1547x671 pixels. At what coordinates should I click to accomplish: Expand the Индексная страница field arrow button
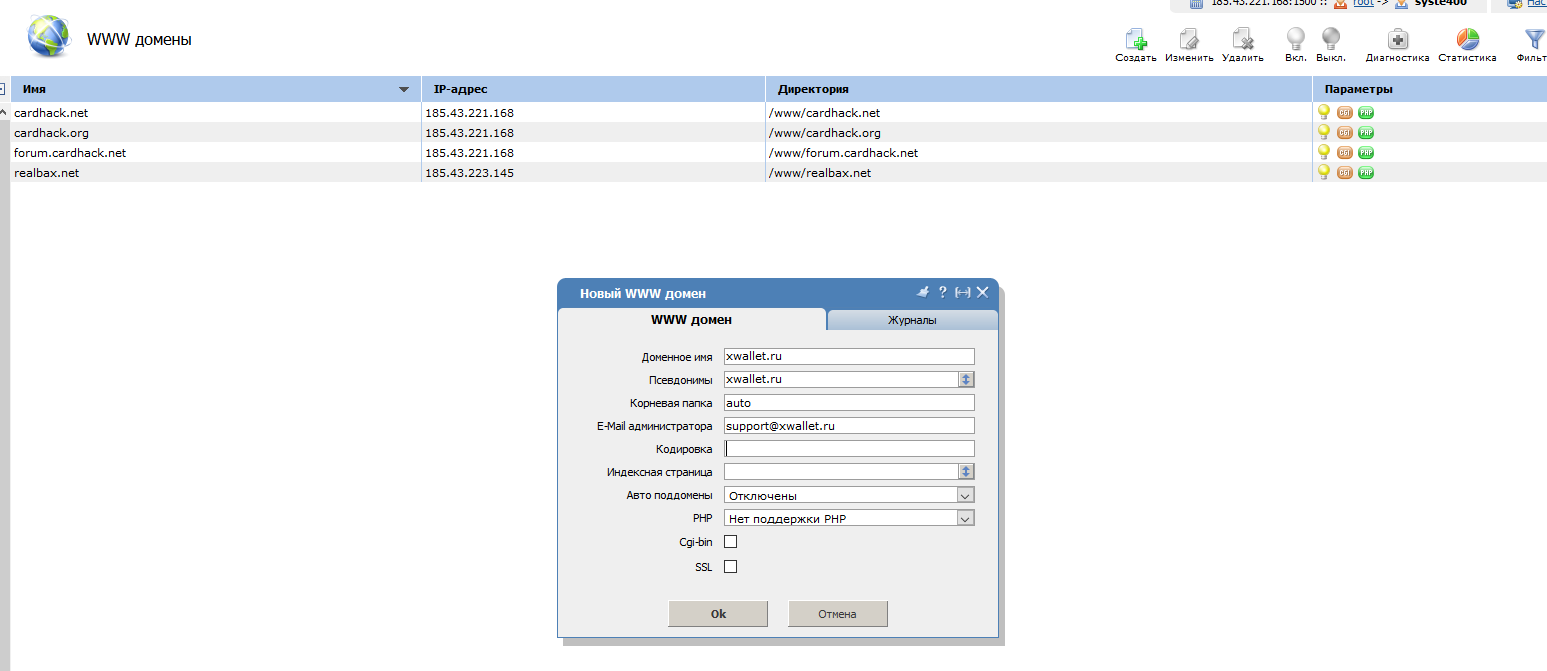(966, 472)
